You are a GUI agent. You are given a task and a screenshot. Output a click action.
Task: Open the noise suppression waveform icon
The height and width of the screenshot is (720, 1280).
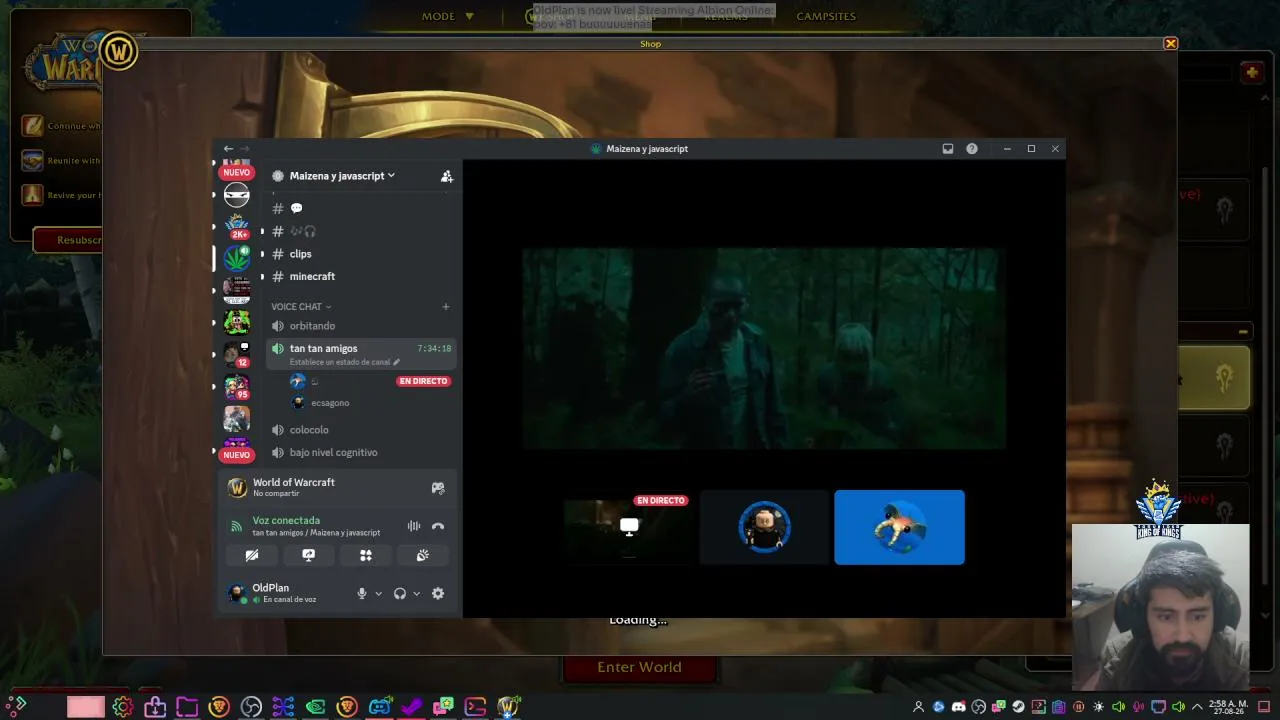click(x=414, y=526)
